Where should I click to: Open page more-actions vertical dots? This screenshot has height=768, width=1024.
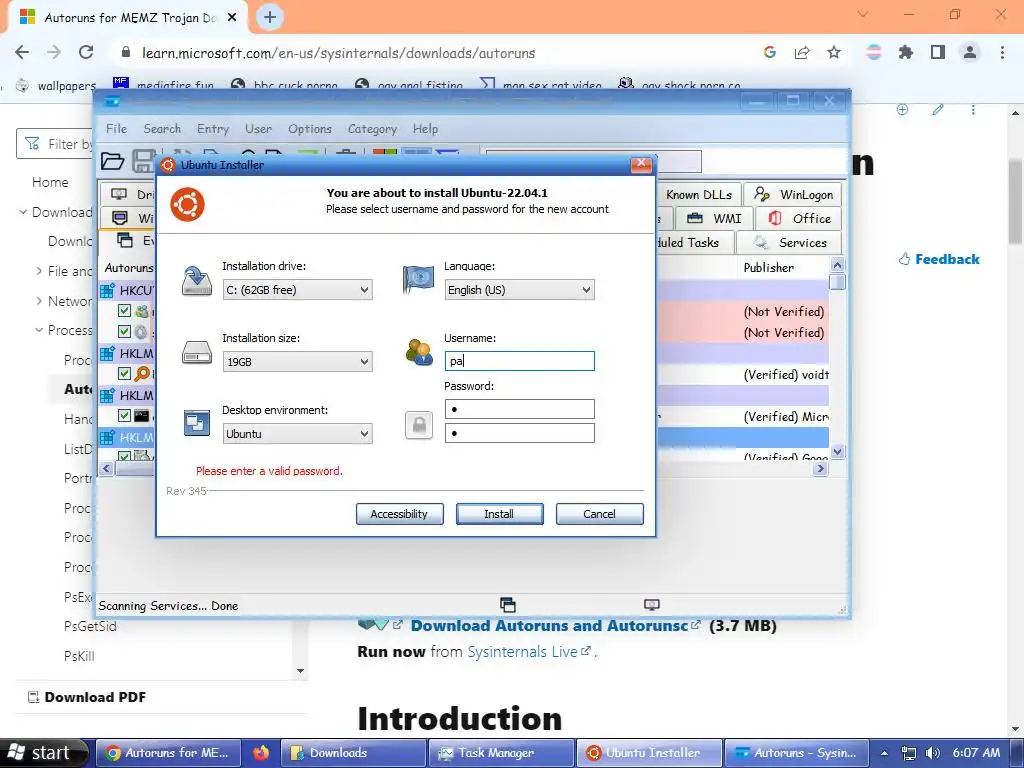coord(973,110)
